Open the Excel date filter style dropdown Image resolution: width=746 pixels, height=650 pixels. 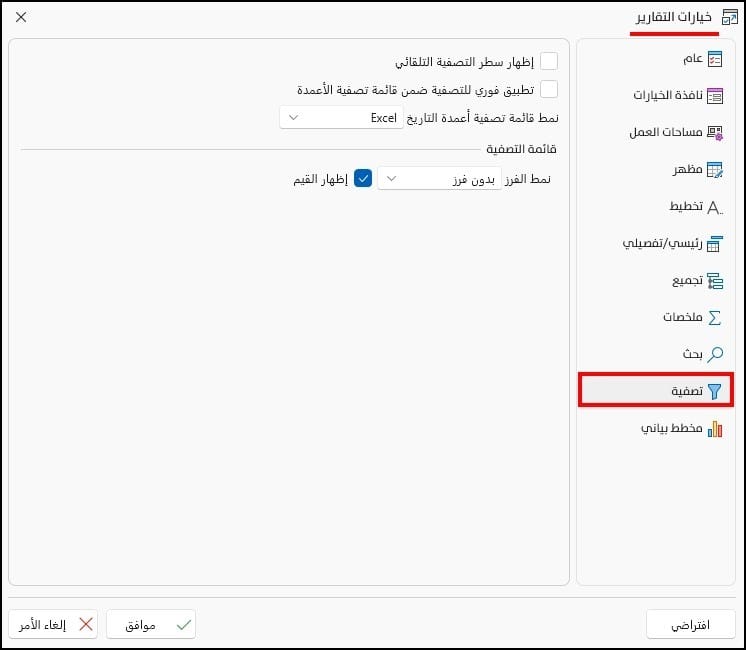342,118
